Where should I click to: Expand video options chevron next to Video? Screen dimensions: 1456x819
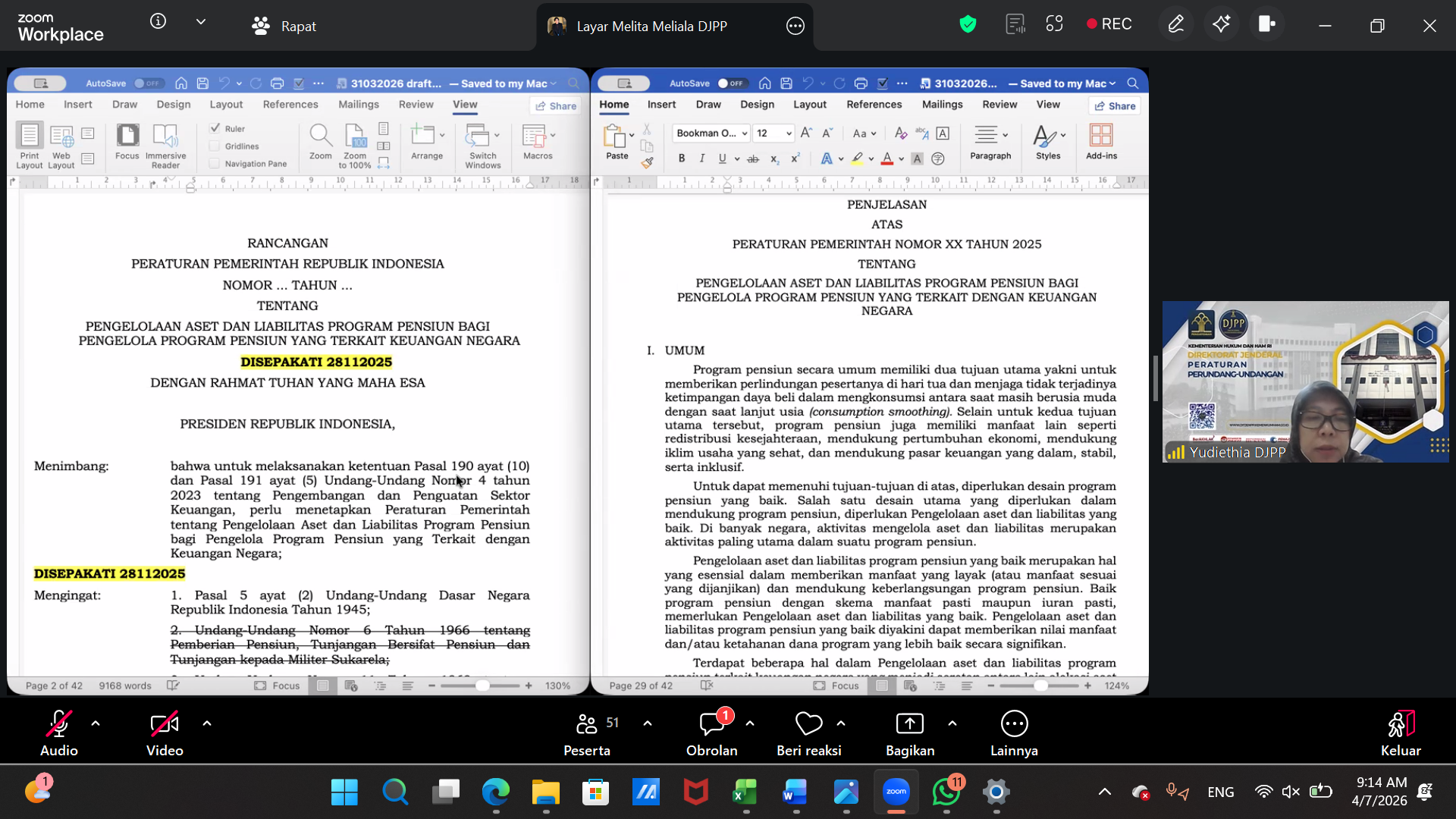click(x=206, y=723)
